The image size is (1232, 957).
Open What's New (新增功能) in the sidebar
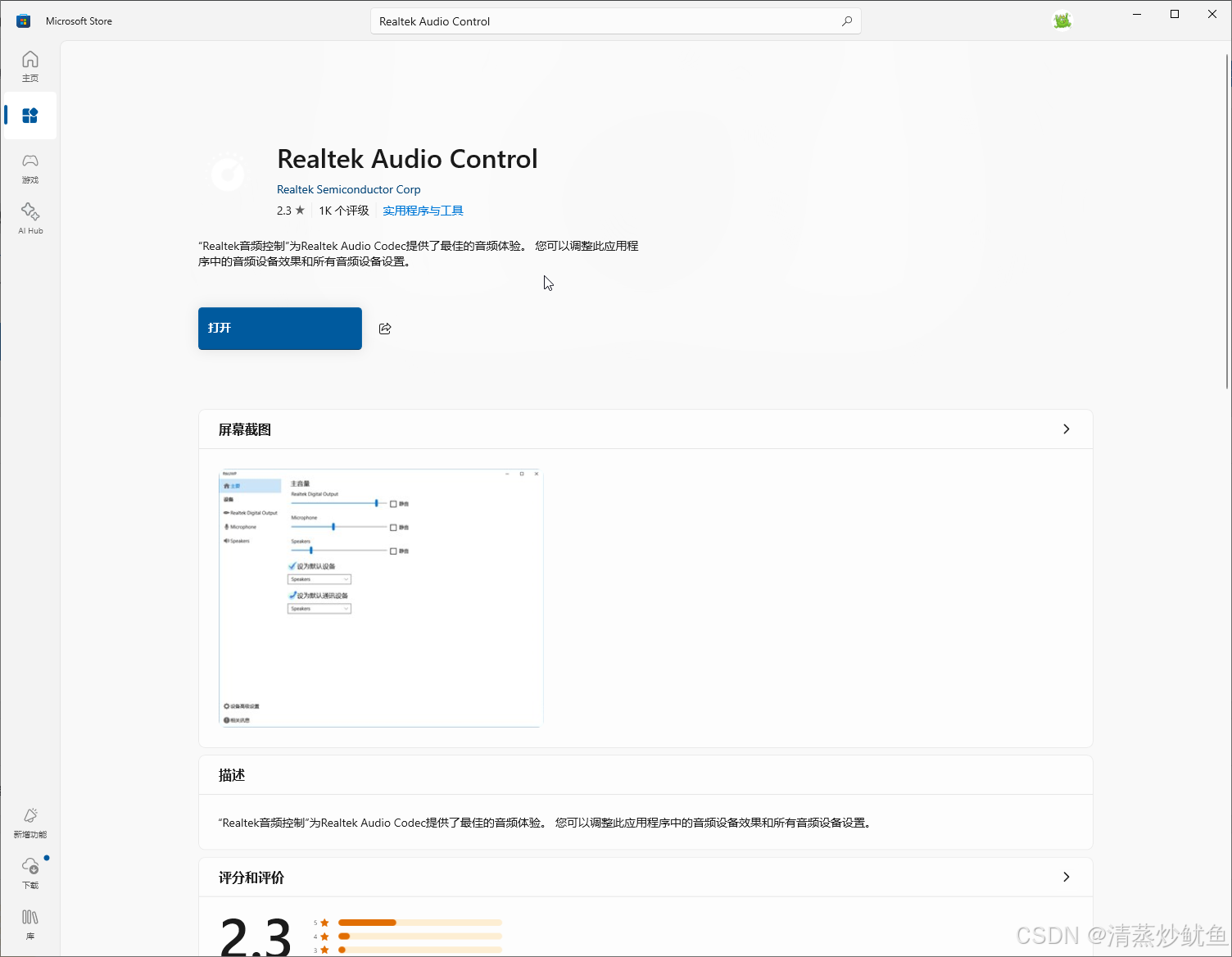pyautogui.click(x=30, y=822)
